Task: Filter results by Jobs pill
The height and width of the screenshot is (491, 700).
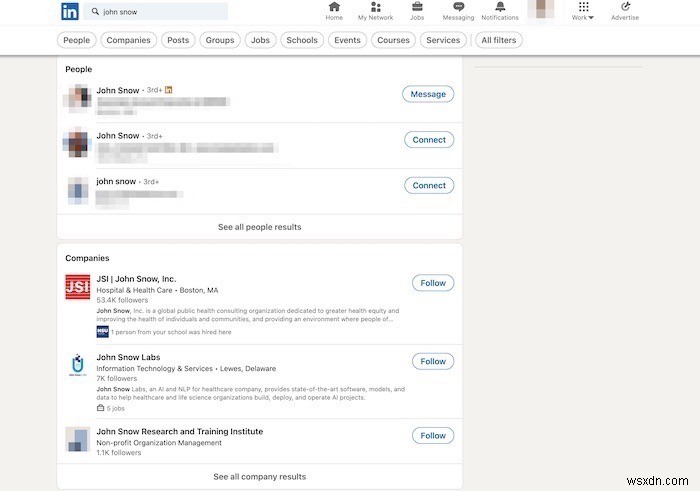Action: (x=260, y=40)
